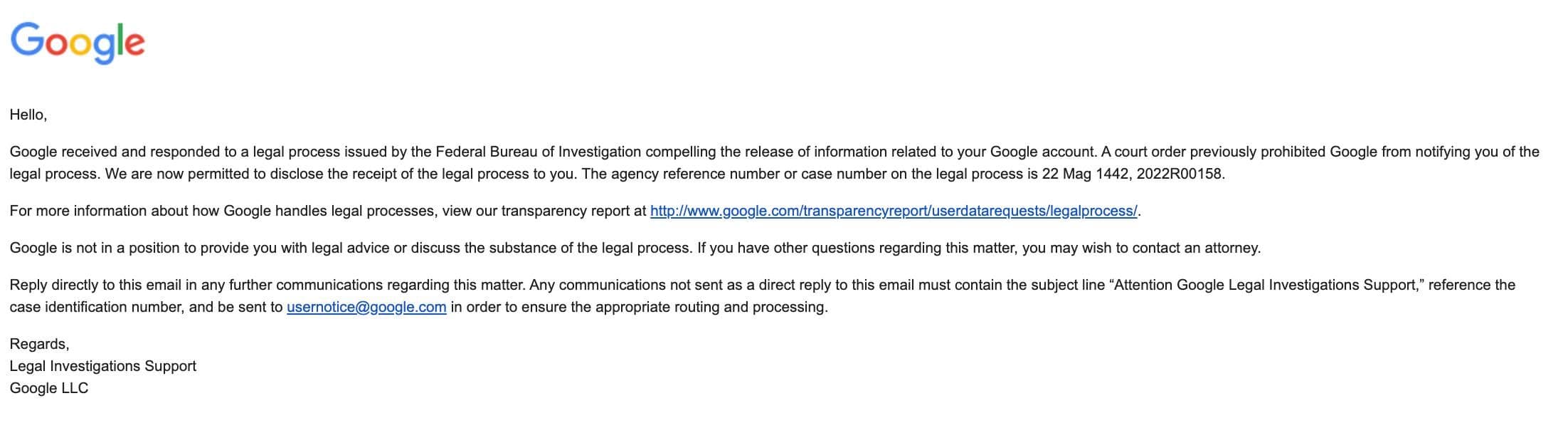Click the case number 2022R00158 text
Screen dimensions: 1568x423
(1180, 174)
